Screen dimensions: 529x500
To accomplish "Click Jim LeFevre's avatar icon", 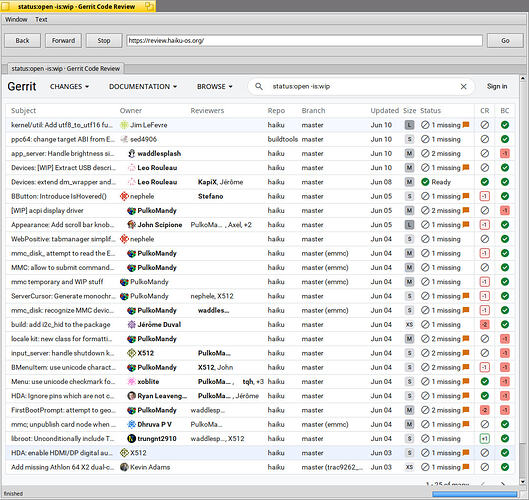I will [124, 125].
